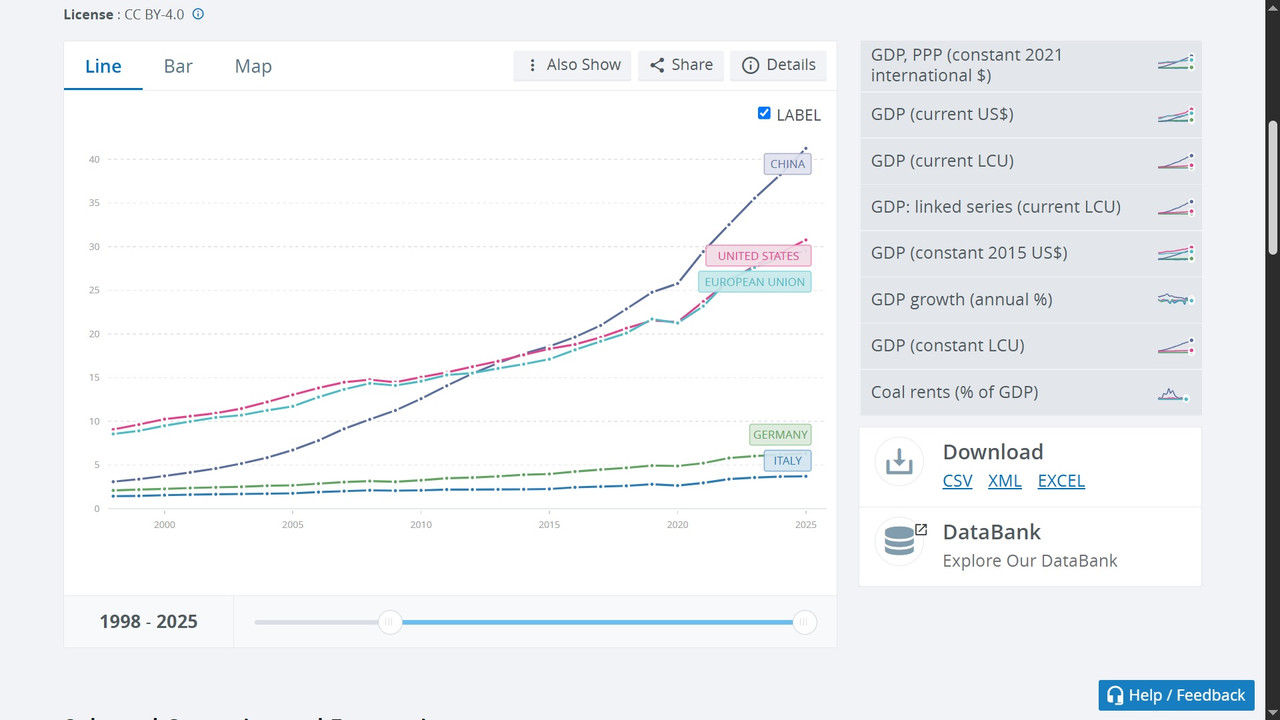This screenshot has width=1280, height=720.
Task: Switch to the Map tab
Action: (253, 66)
